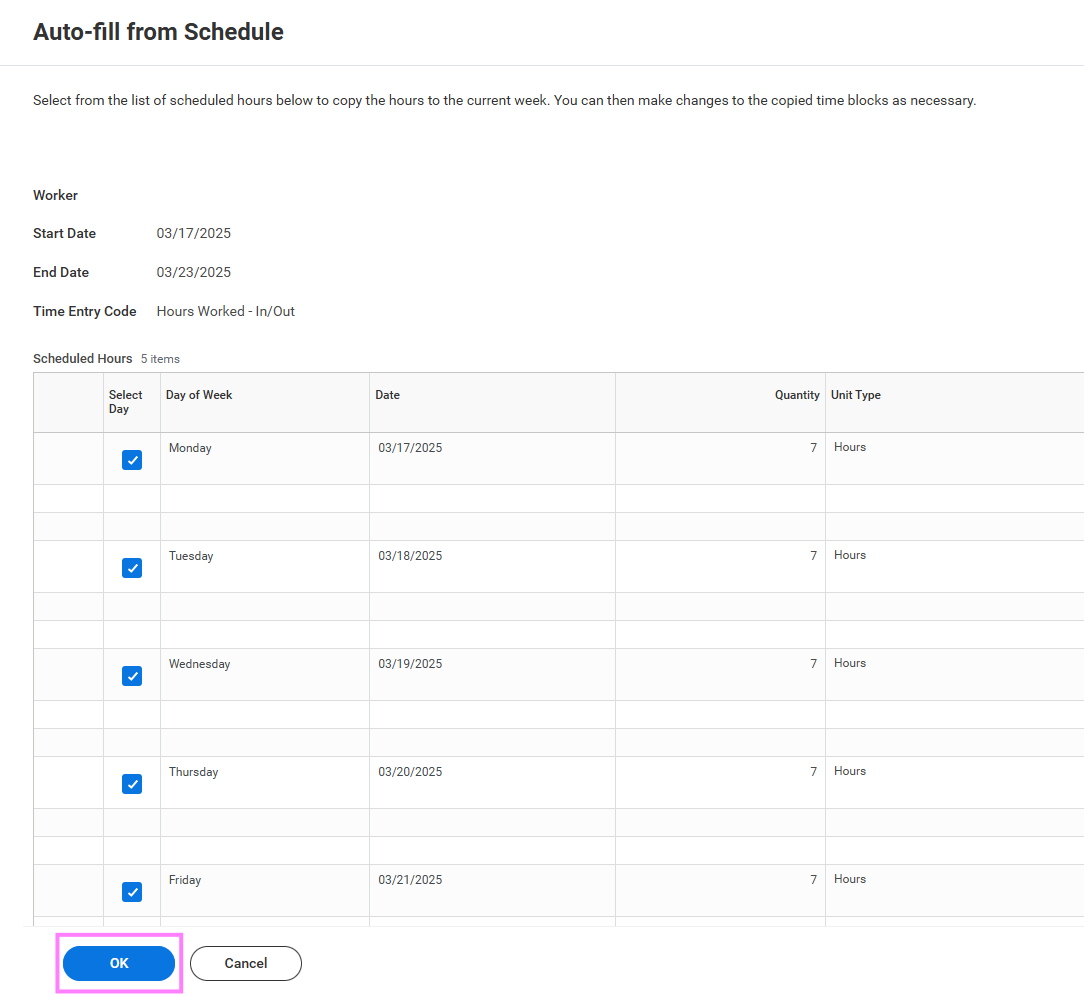1084x994 pixels.
Task: Uncheck the Tuesday select day checkbox
Action: coord(132,568)
